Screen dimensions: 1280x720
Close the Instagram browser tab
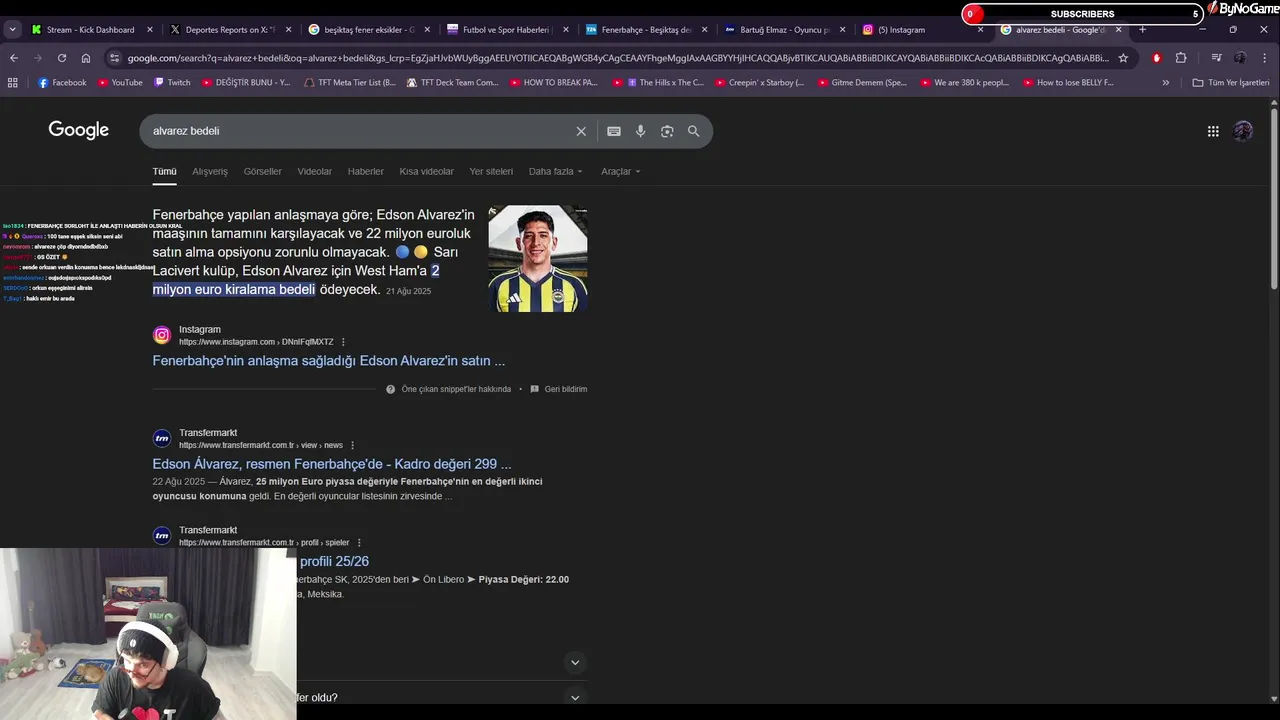980,30
